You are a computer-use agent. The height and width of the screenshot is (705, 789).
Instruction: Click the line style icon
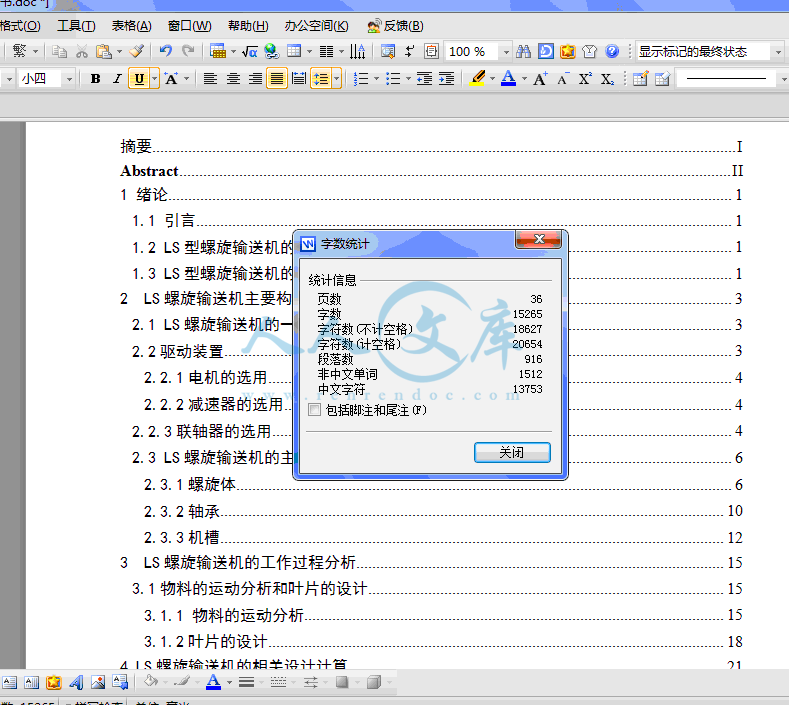(x=246, y=682)
